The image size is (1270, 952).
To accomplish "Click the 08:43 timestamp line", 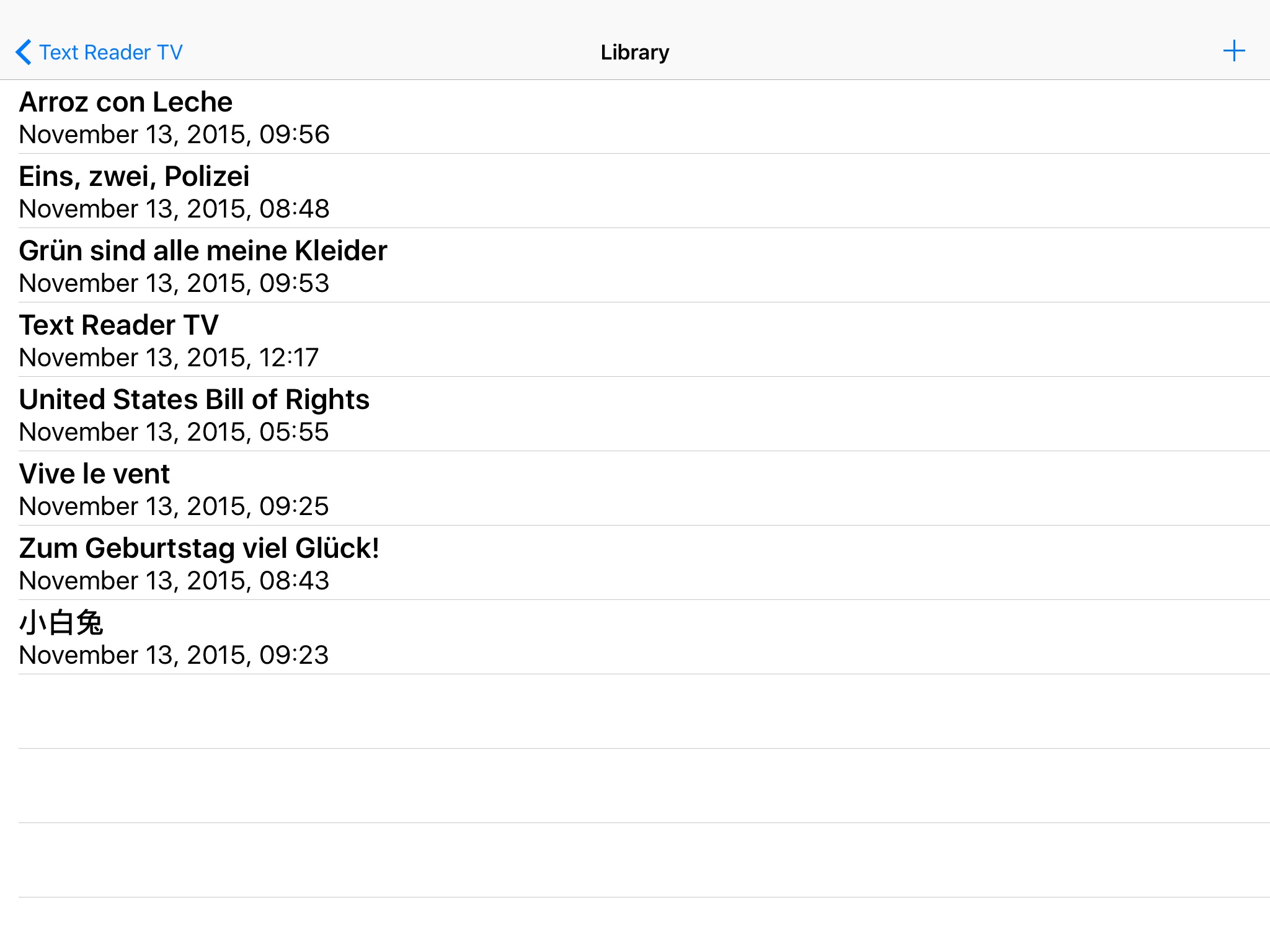I will click(174, 581).
